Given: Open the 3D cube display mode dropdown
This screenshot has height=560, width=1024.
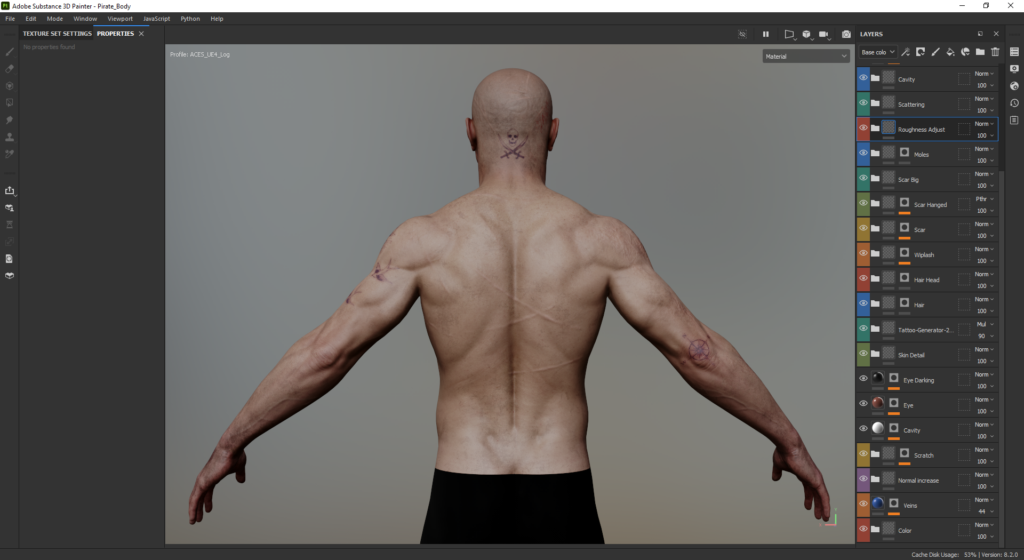Looking at the screenshot, I should click(x=807, y=34).
